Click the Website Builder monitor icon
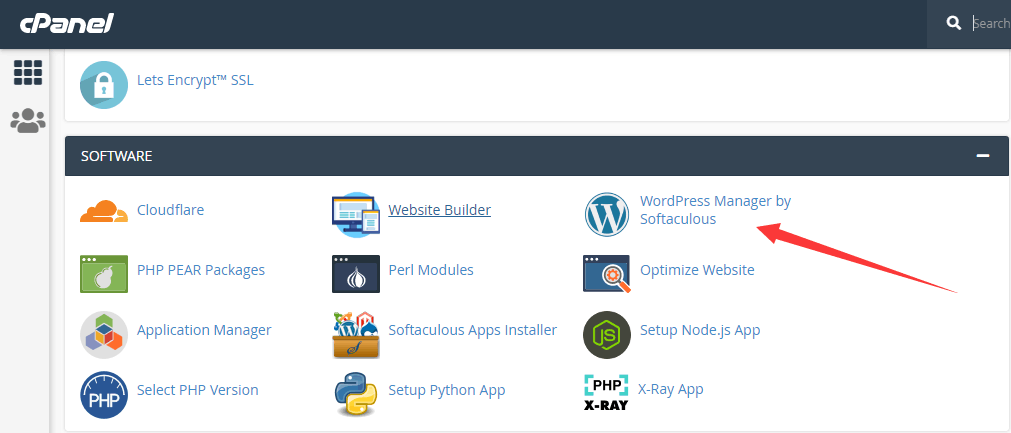Image resolution: width=1011 pixels, height=433 pixels. [x=356, y=215]
